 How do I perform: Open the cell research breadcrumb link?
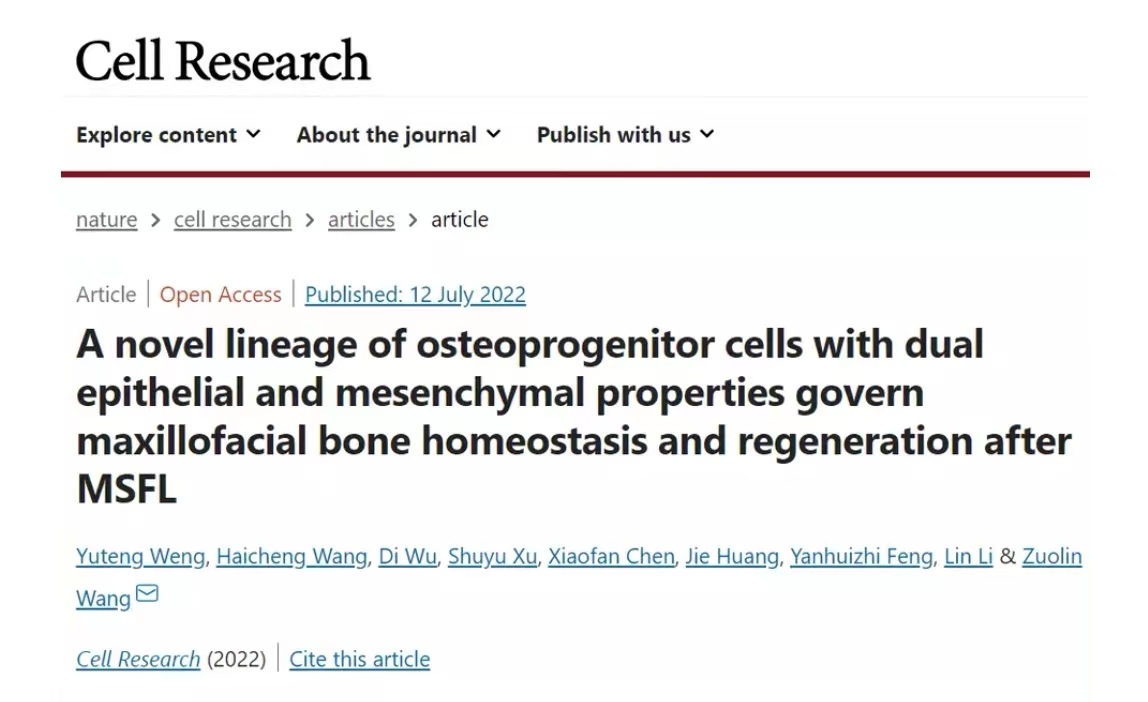(232, 220)
